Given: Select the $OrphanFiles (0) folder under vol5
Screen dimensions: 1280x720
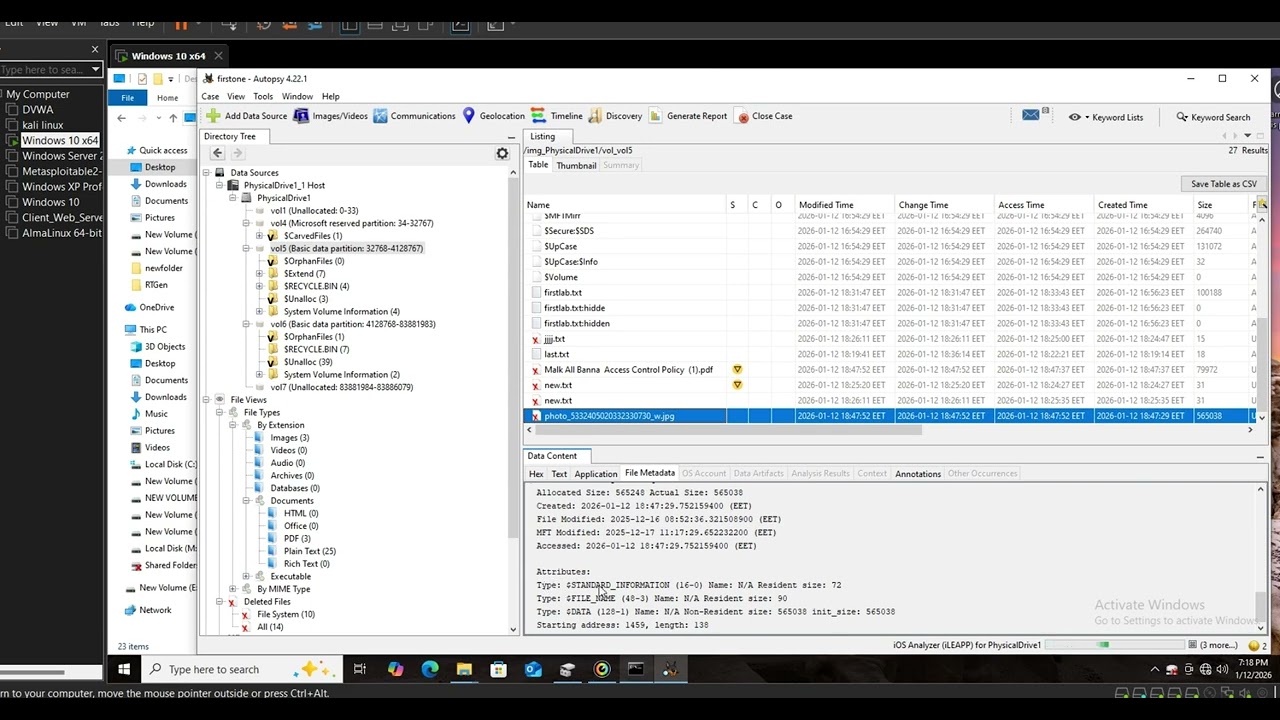Looking at the screenshot, I should (x=305, y=261).
